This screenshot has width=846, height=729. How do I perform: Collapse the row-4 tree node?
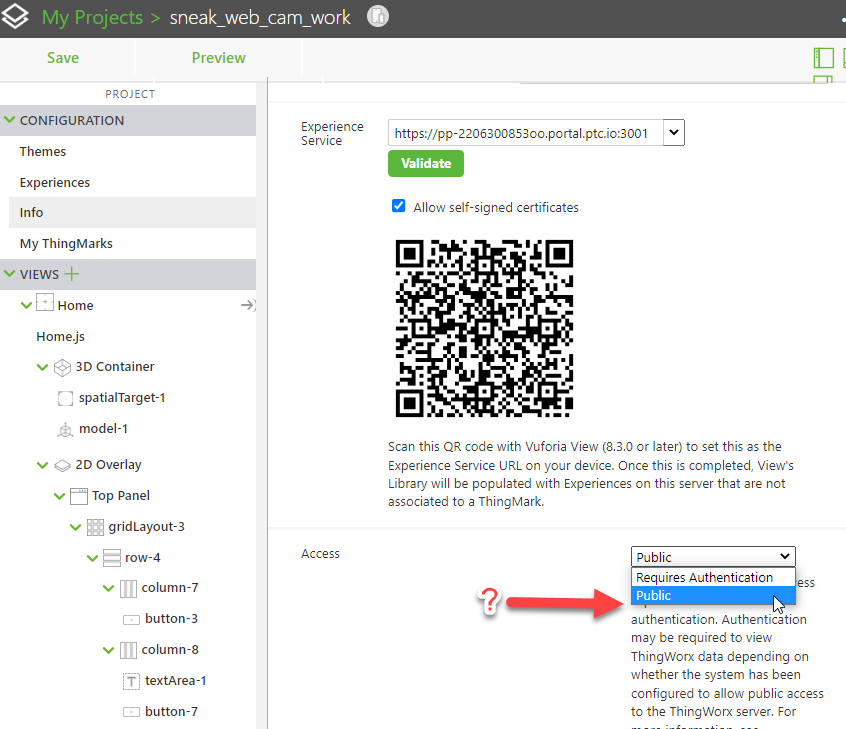point(92,557)
